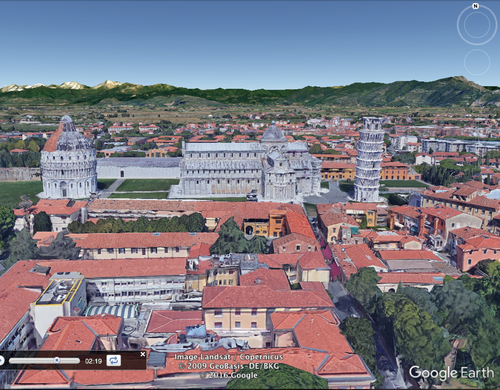Click the Move joystick circle below compass
The image size is (500, 390).
[477, 62]
